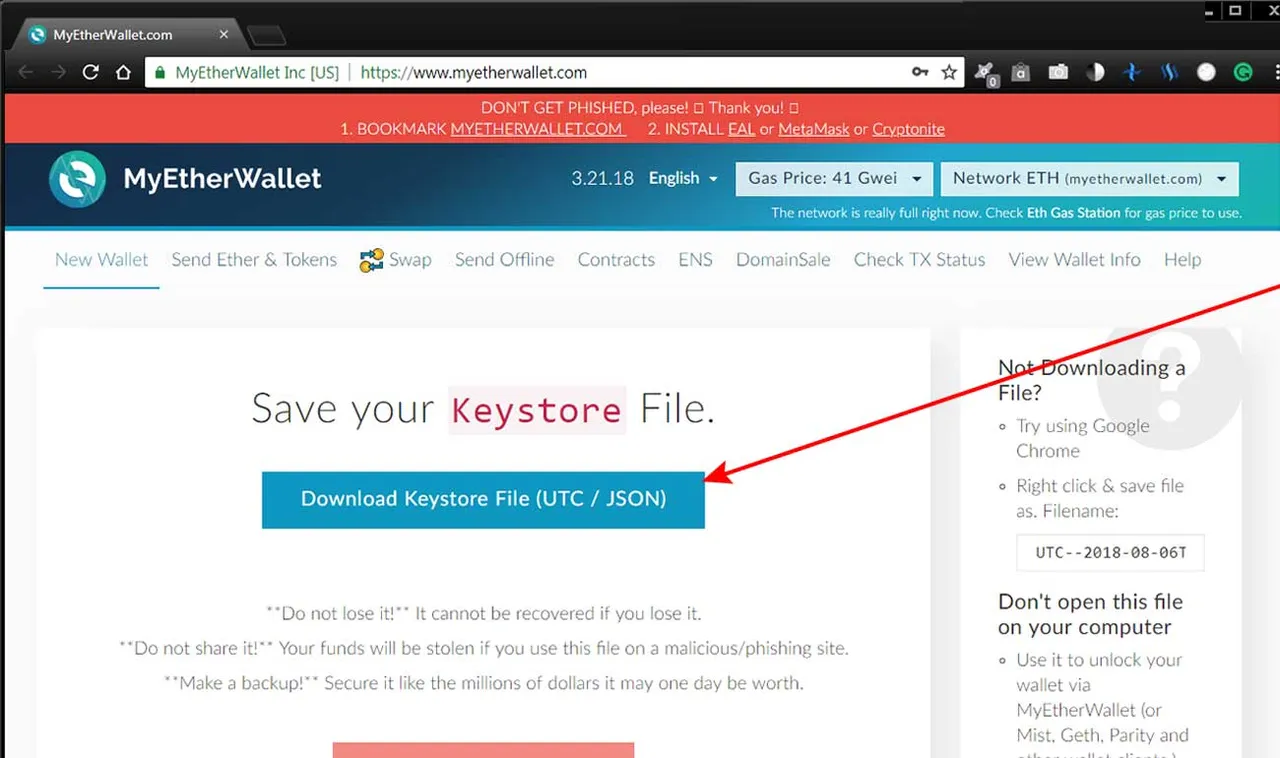
Task: Go to the Contracts tab
Action: 616,260
